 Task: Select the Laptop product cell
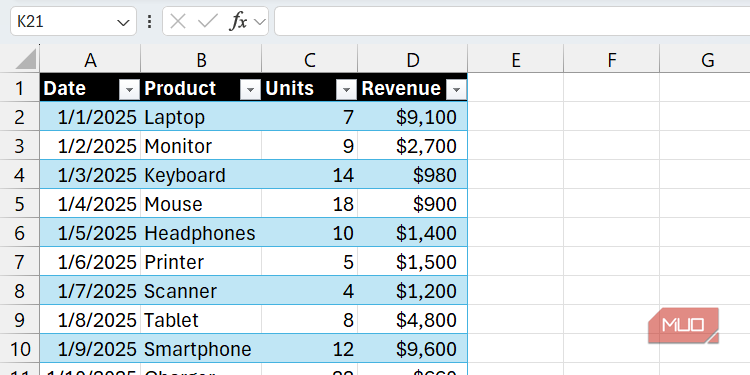click(x=201, y=117)
